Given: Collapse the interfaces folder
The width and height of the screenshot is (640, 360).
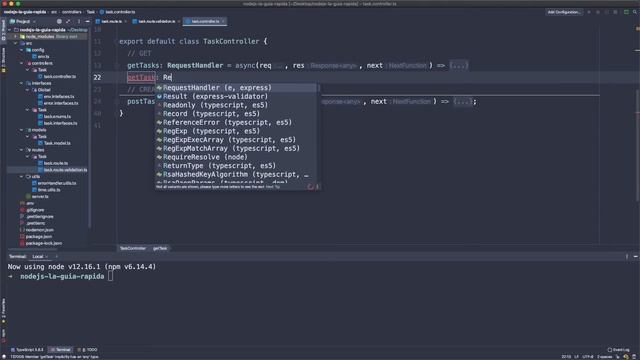Looking at the screenshot, I should 22,83.
